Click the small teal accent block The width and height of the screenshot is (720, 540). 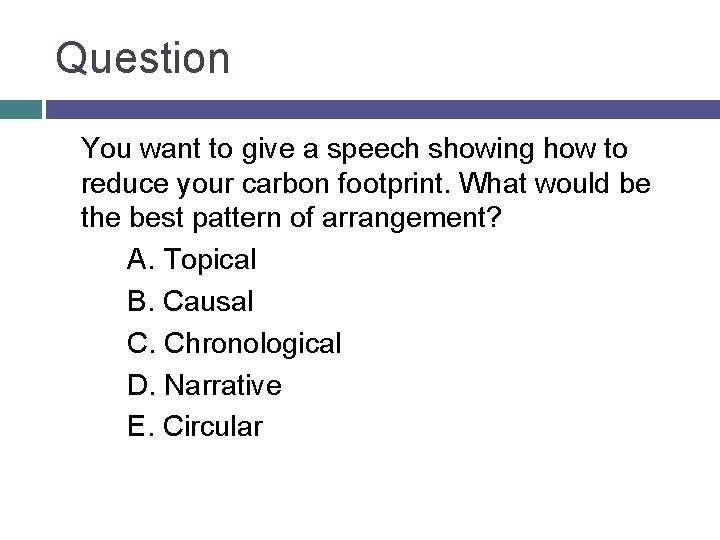point(20,109)
